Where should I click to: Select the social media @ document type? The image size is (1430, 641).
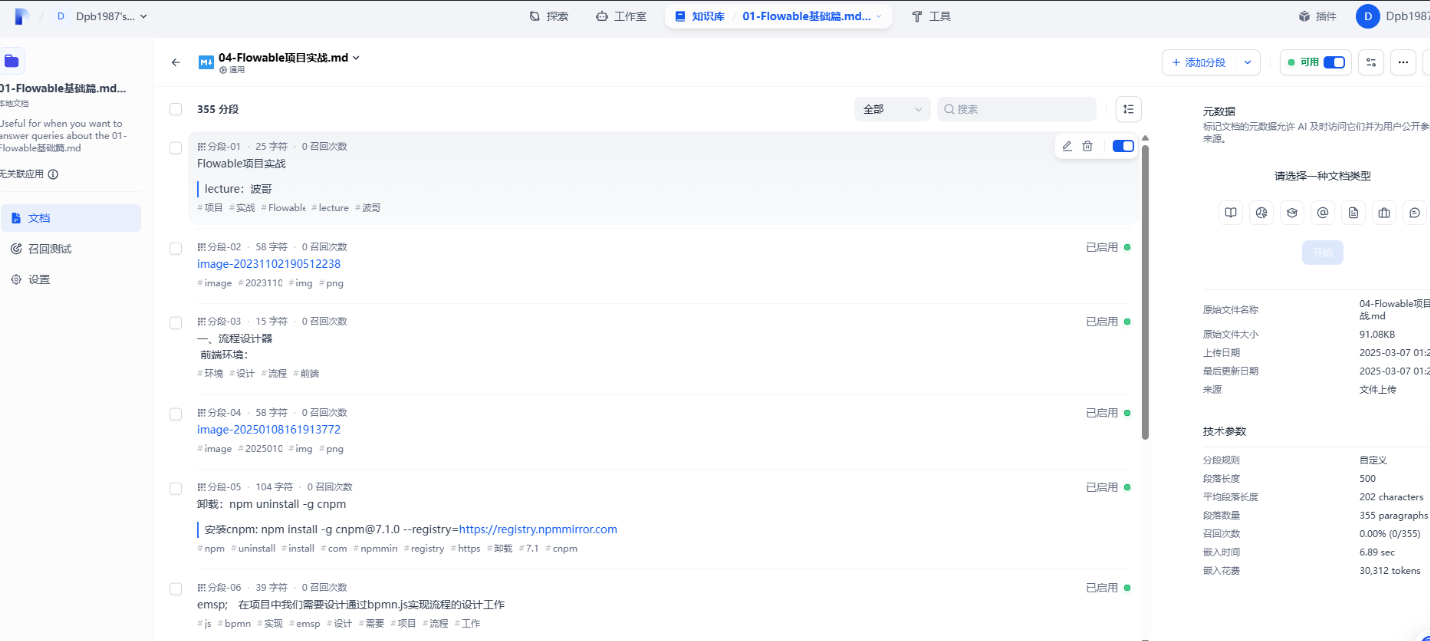(x=1323, y=212)
